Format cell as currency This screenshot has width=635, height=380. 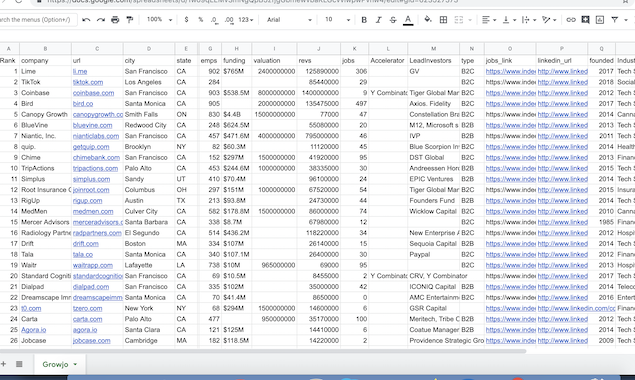(186, 19)
